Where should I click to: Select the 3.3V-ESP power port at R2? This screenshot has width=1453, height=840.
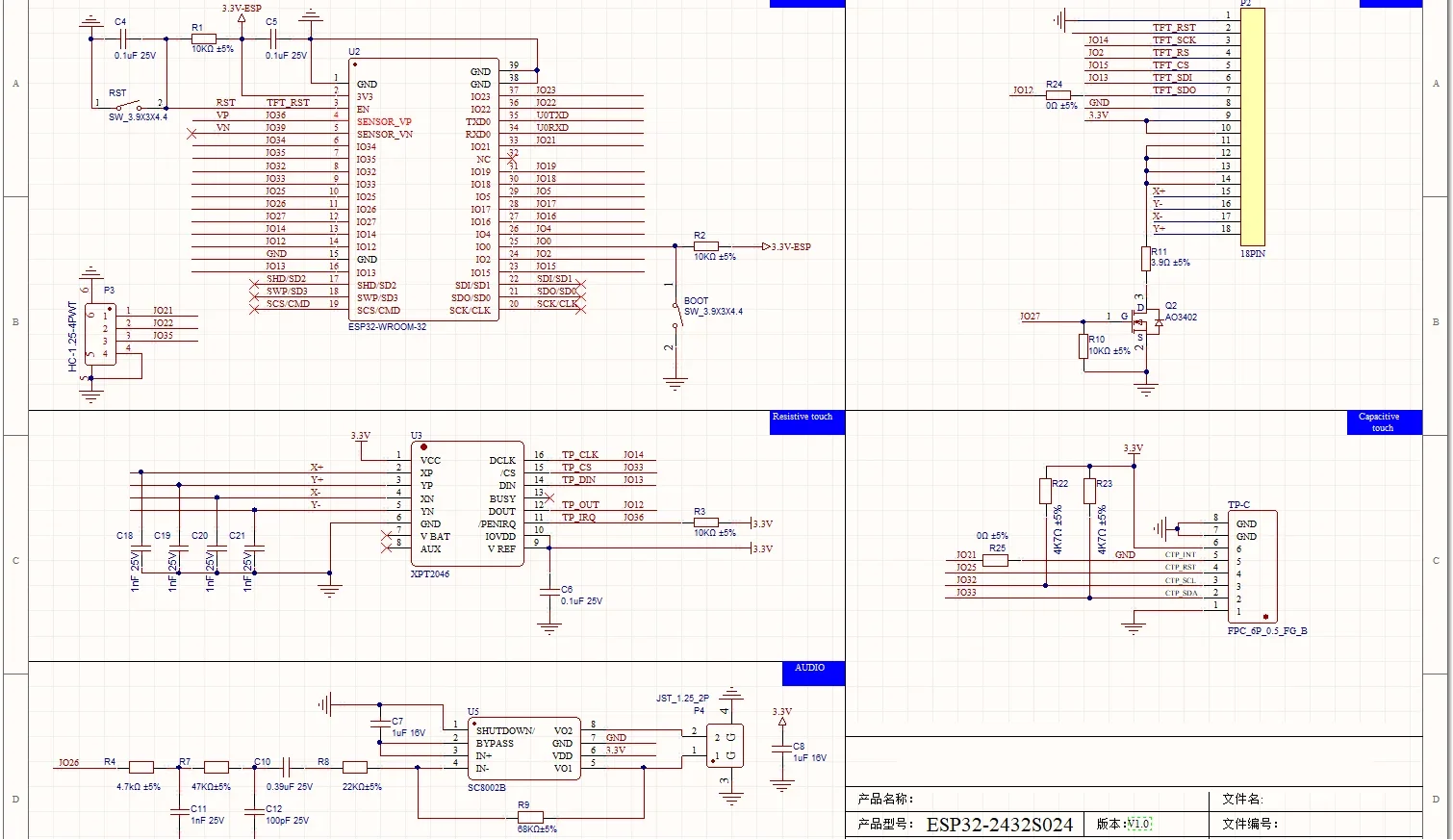pos(786,246)
